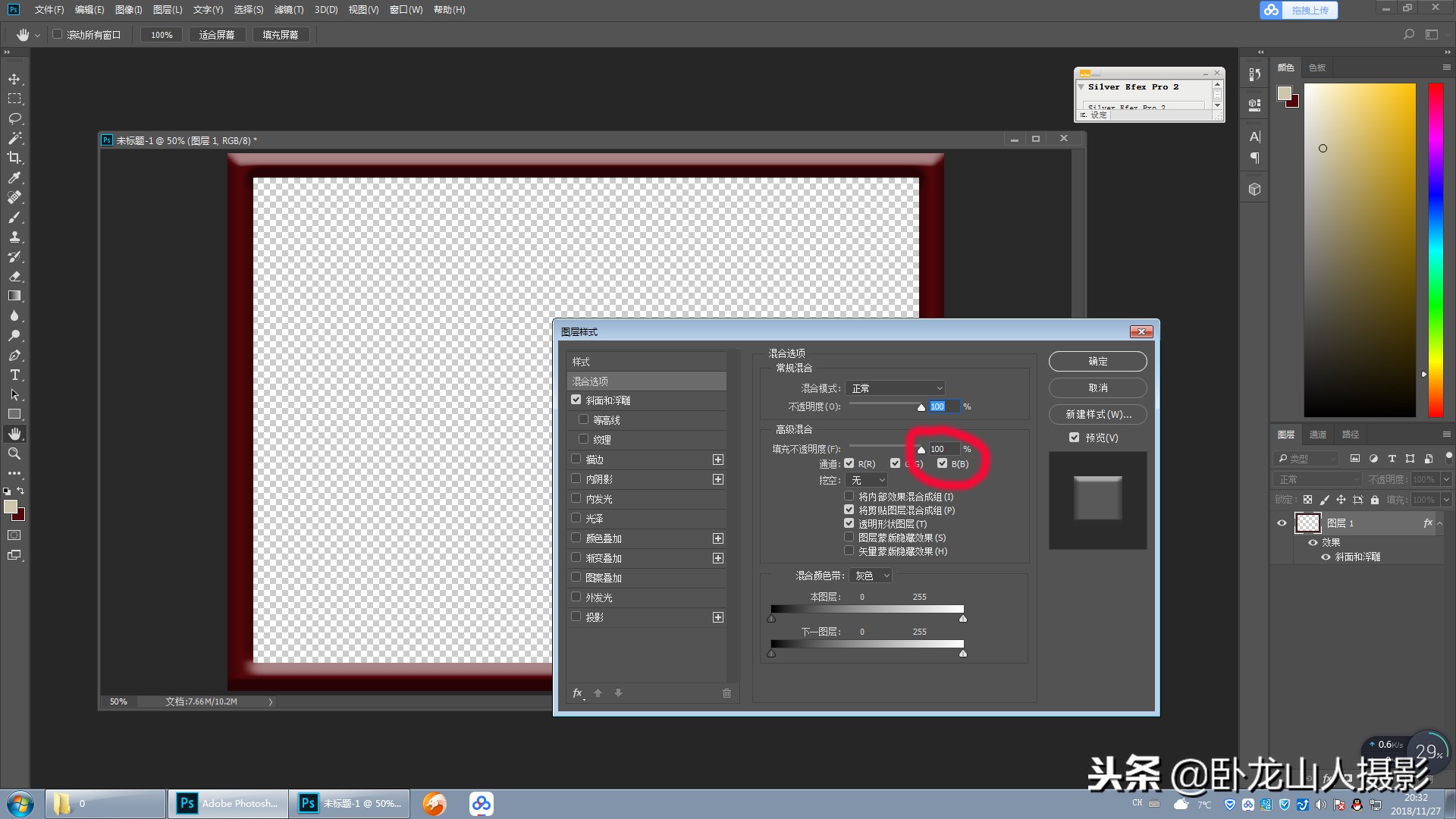Screen dimensions: 1456x819
Task: Switch to the 通道 tab
Action: tap(1317, 434)
